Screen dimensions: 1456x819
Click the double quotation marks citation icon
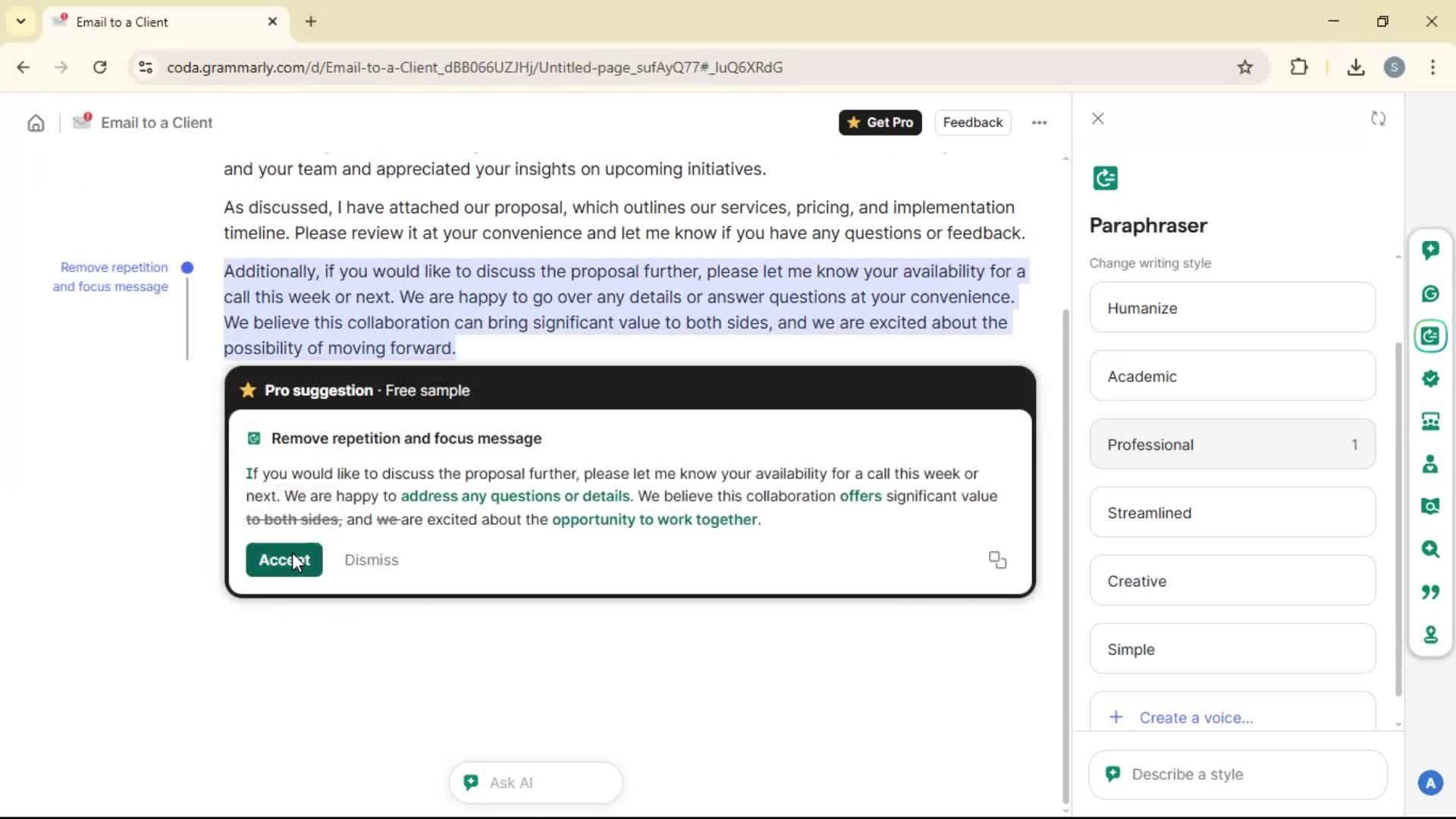coord(1430,591)
